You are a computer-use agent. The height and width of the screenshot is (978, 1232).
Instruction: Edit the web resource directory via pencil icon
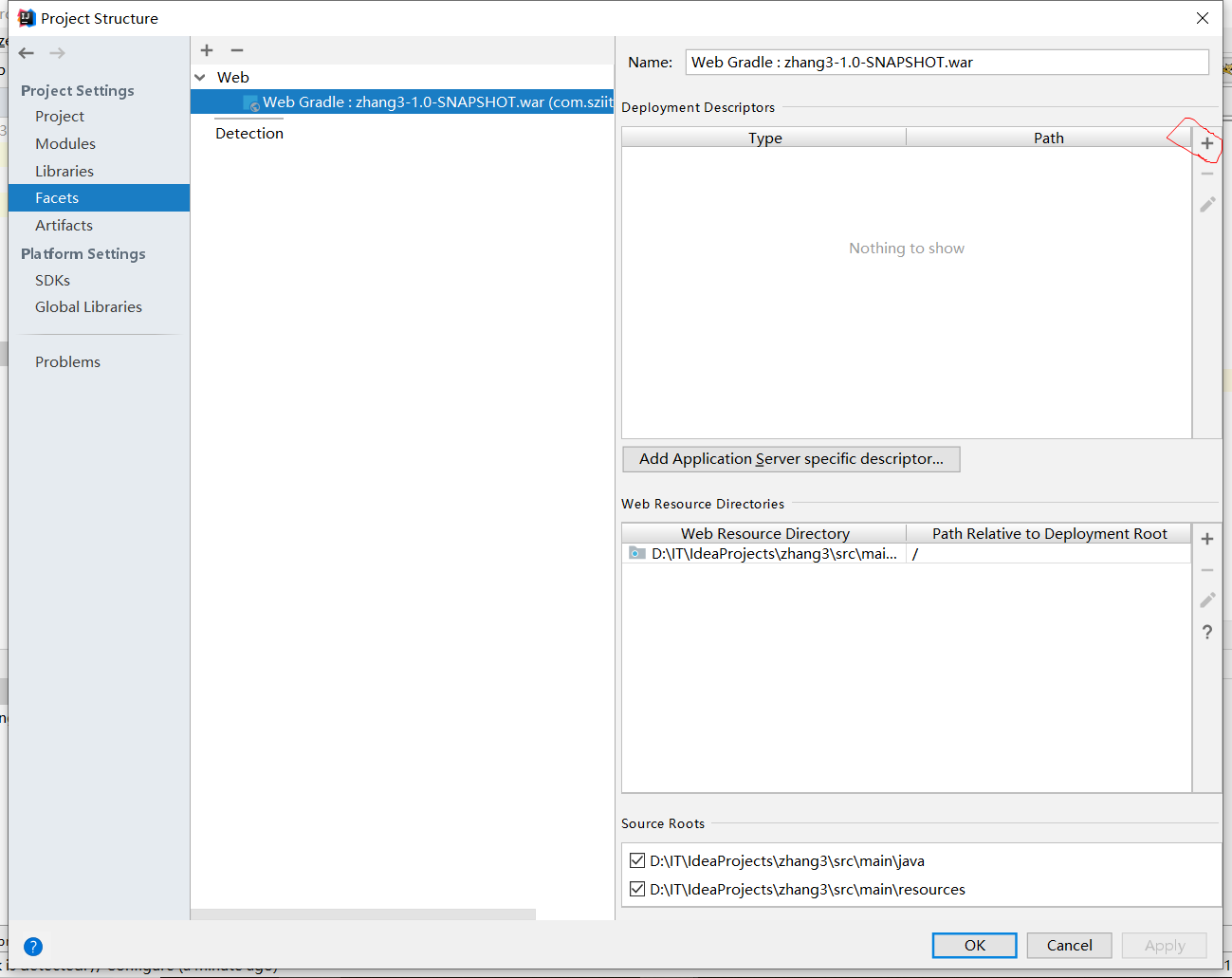(1206, 600)
